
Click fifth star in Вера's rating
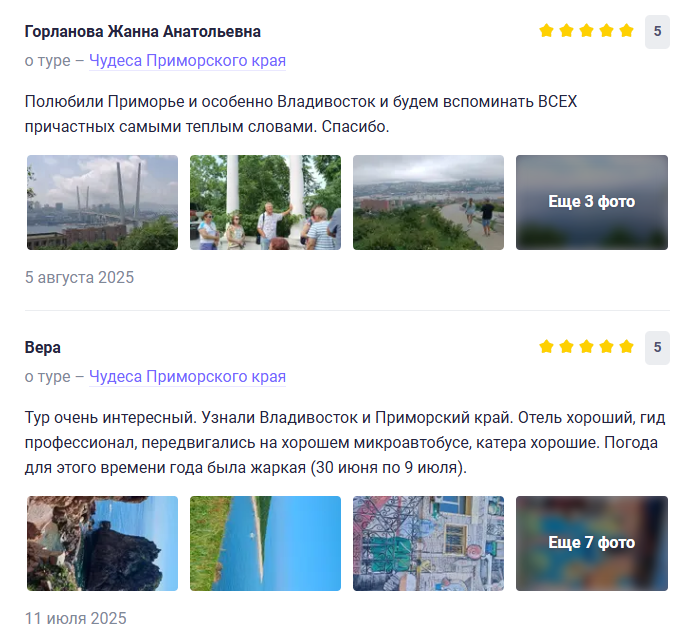coord(627,347)
